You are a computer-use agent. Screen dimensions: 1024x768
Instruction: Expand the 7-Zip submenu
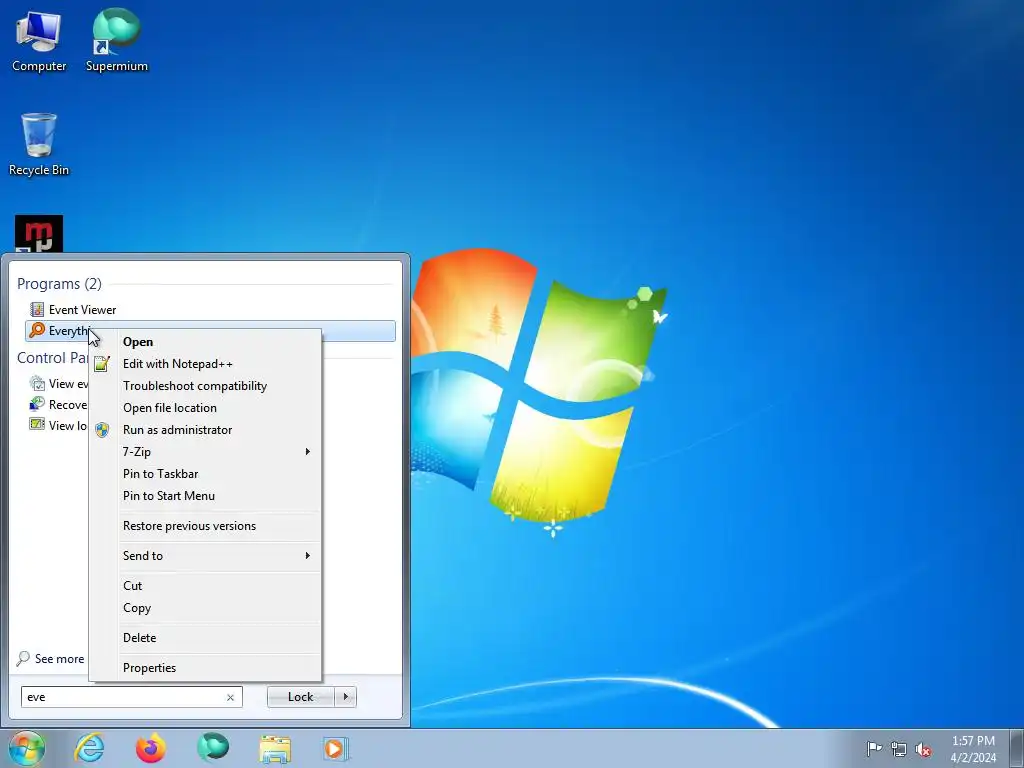205,452
